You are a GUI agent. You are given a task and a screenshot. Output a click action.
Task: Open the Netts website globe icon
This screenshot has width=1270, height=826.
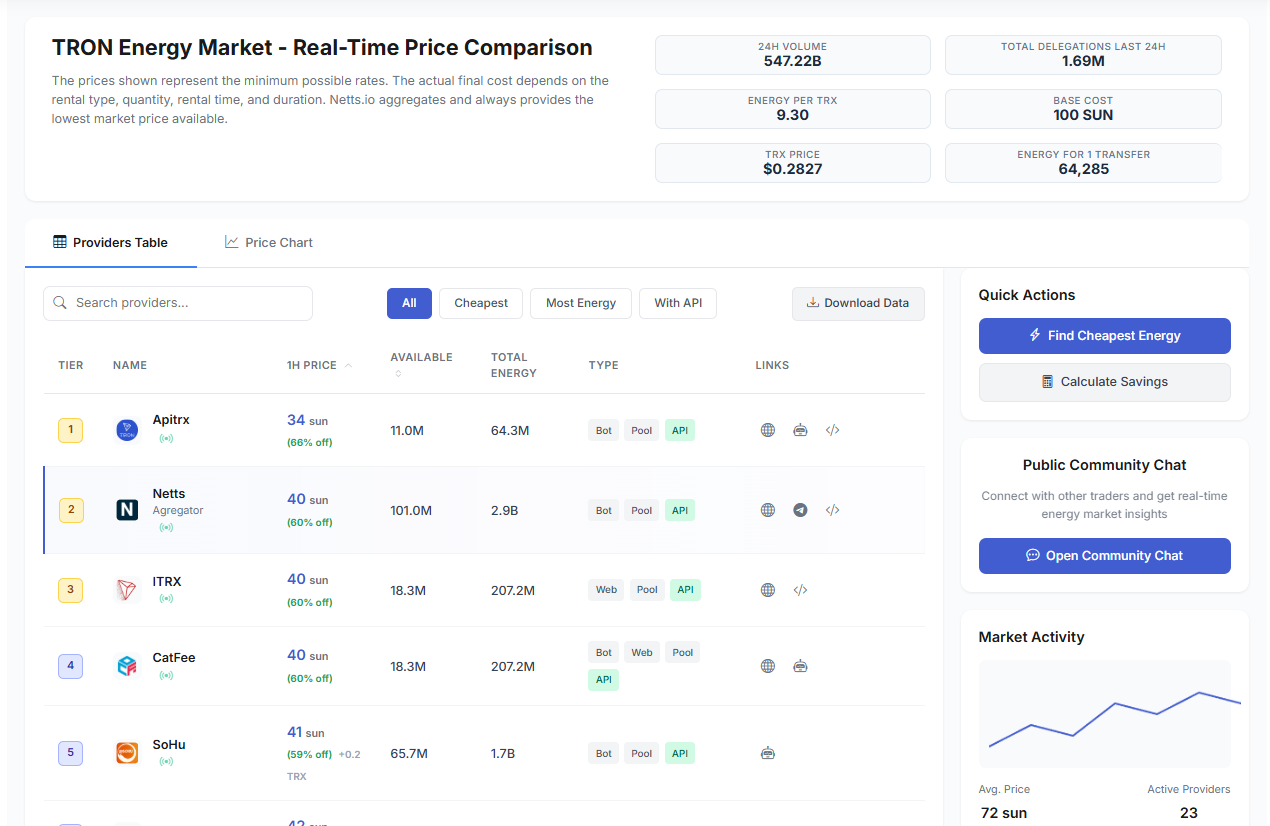click(768, 510)
